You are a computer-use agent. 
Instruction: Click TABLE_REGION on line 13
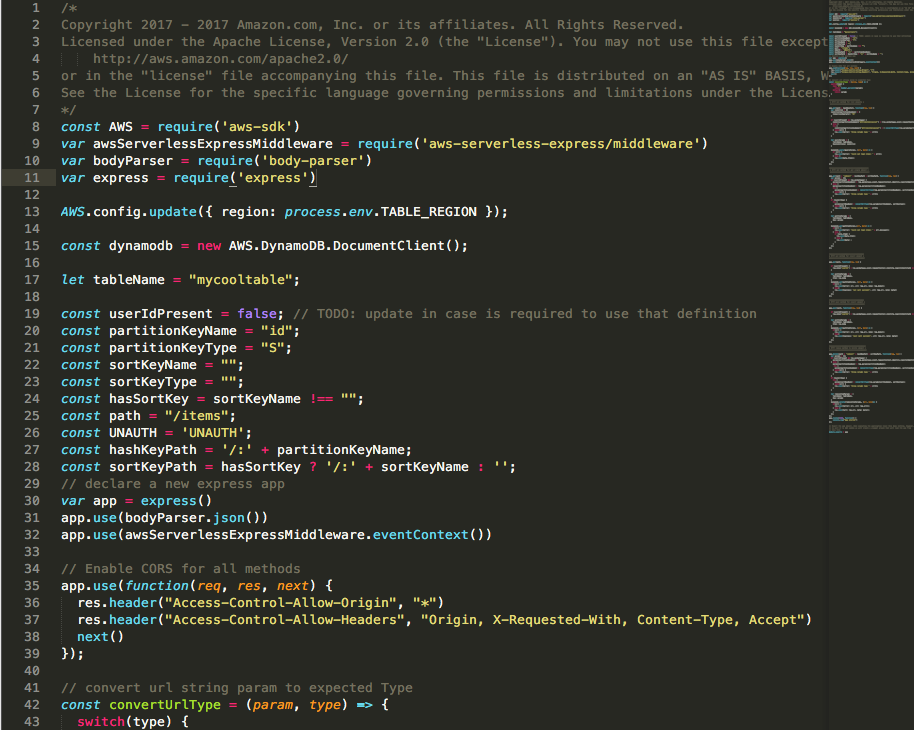(429, 212)
